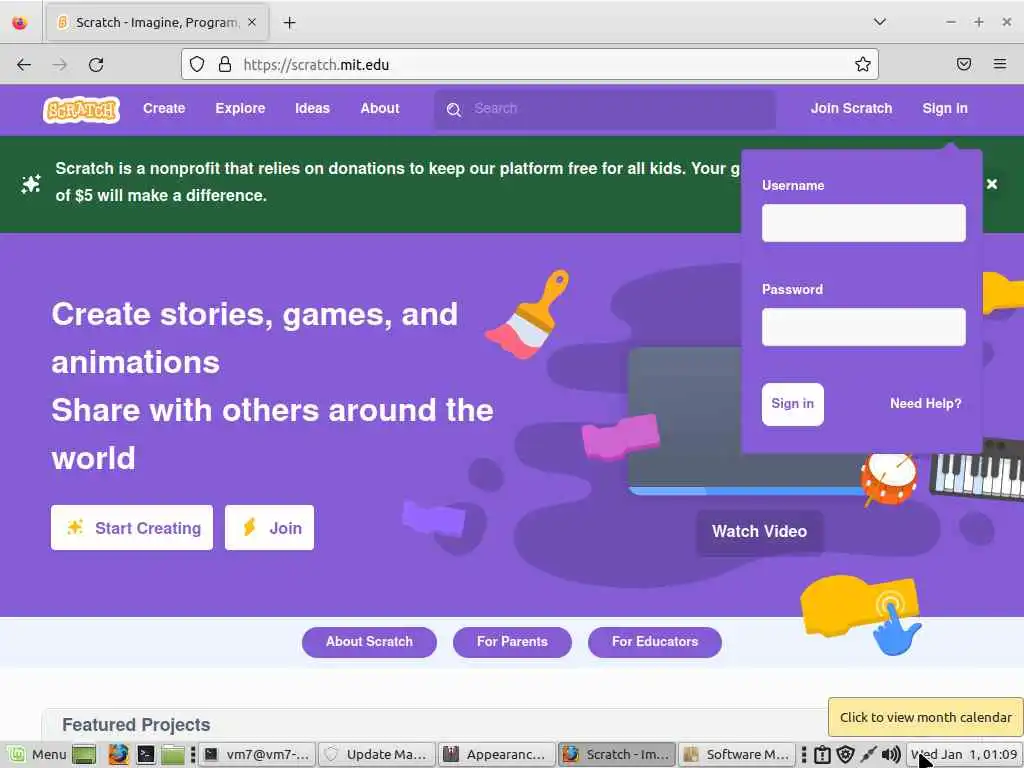The height and width of the screenshot is (768, 1024).
Task: Switch to the Update Manager window
Action: click(377, 755)
